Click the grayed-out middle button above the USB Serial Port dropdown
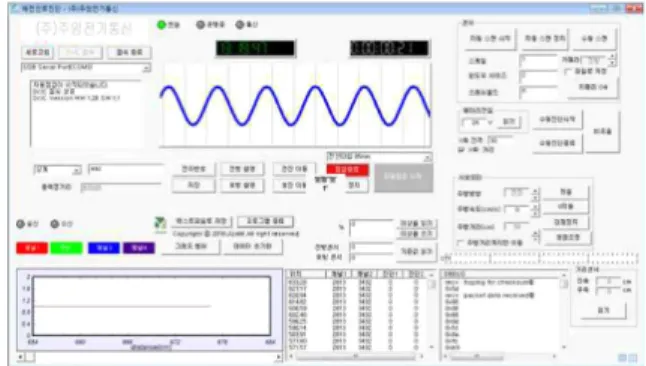Image resolution: width=646 pixels, height=366 pixels. click(x=81, y=52)
